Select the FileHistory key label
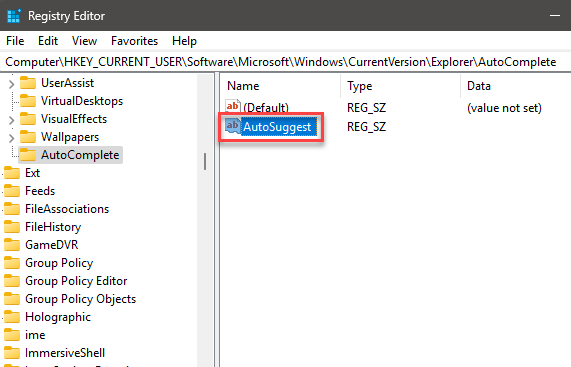 (53, 227)
